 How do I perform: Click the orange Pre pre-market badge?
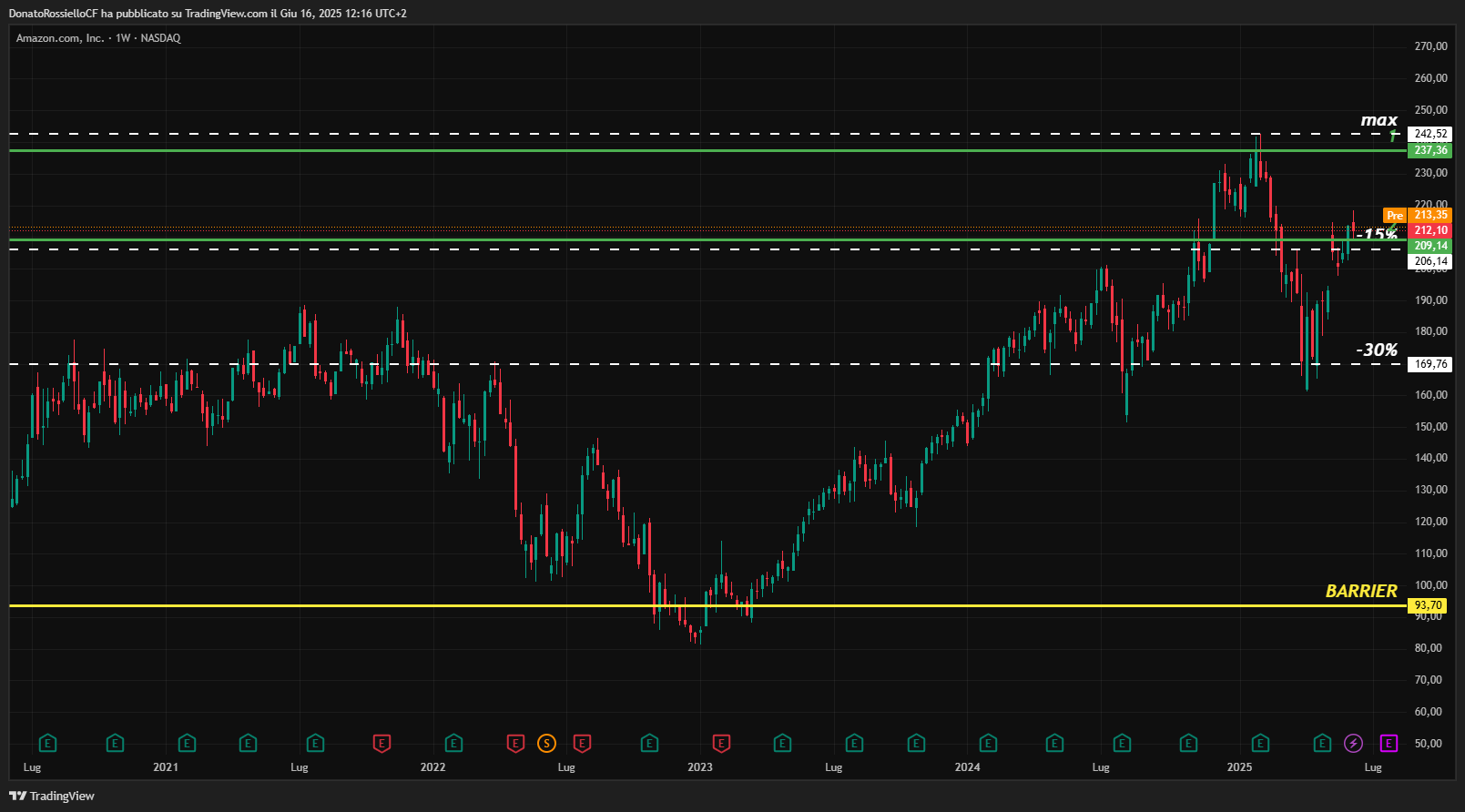(1395, 216)
